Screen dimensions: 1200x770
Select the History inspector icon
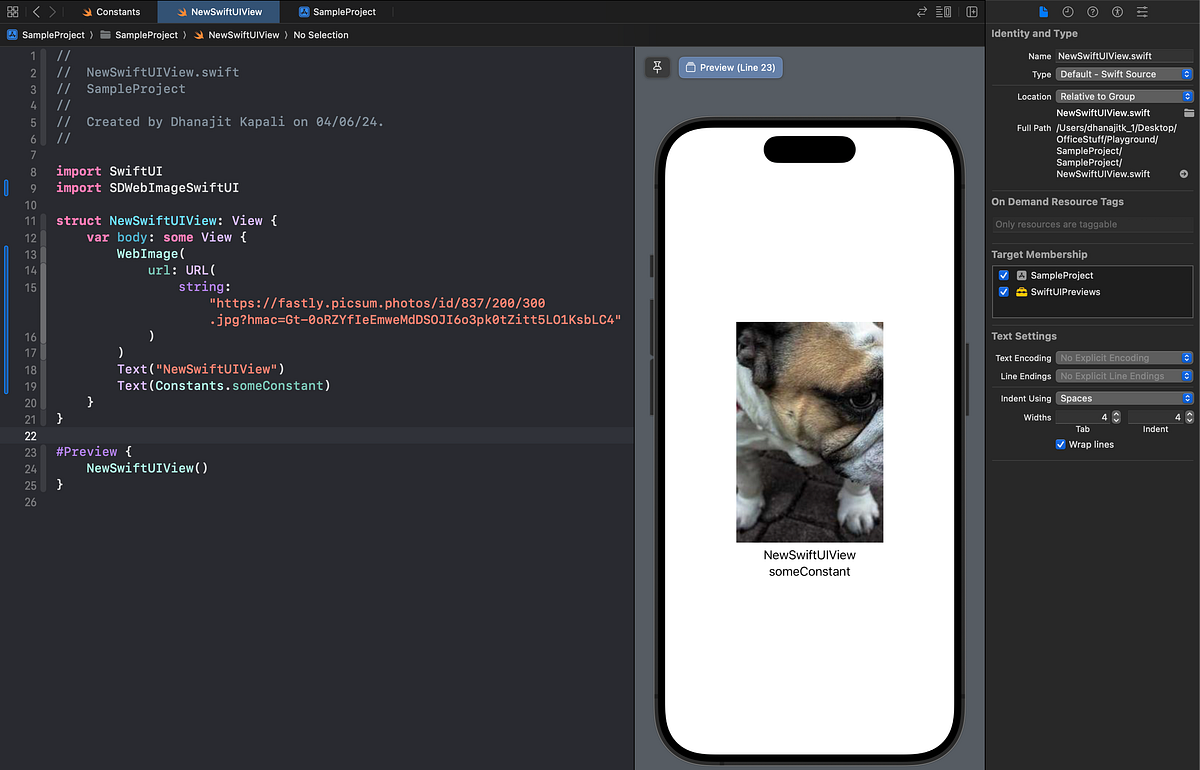point(1068,12)
